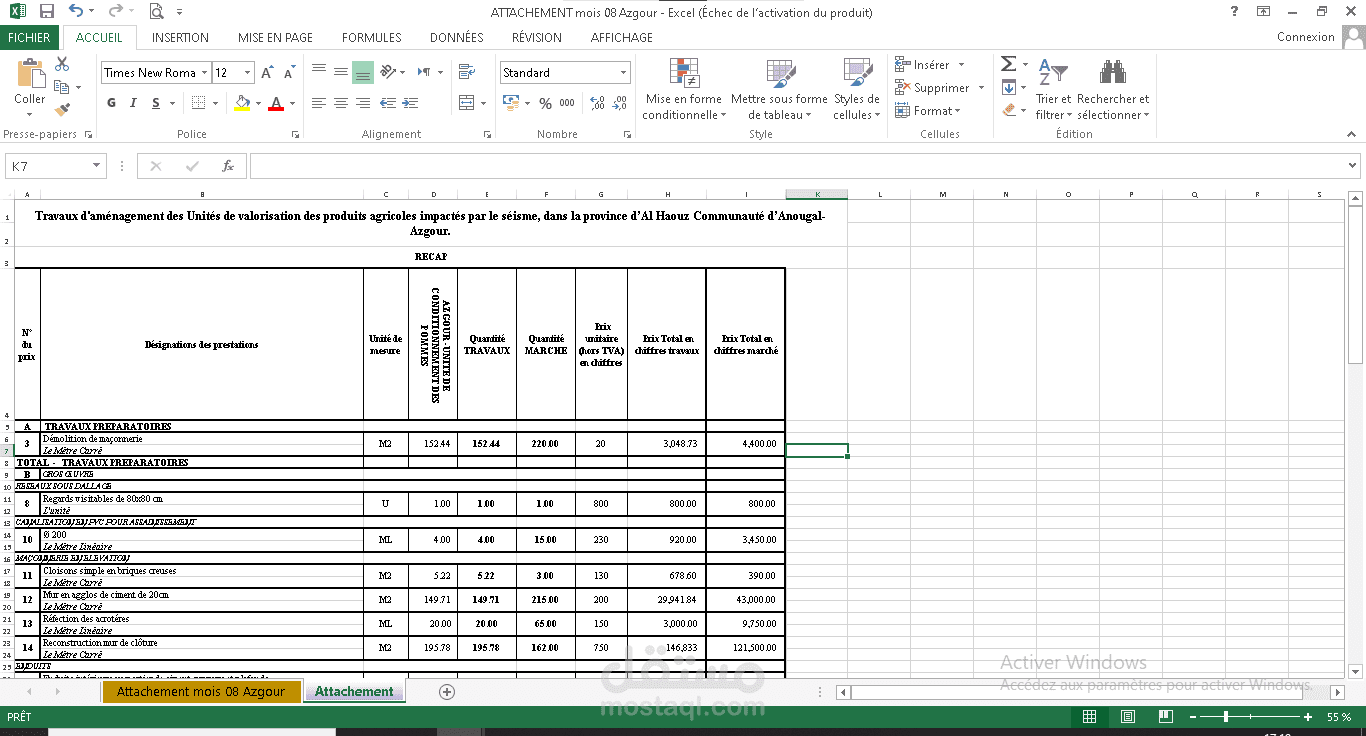Viewport: 1366px width, 736px height.
Task: Switch to Page Layout view in status bar
Action: point(1128,717)
